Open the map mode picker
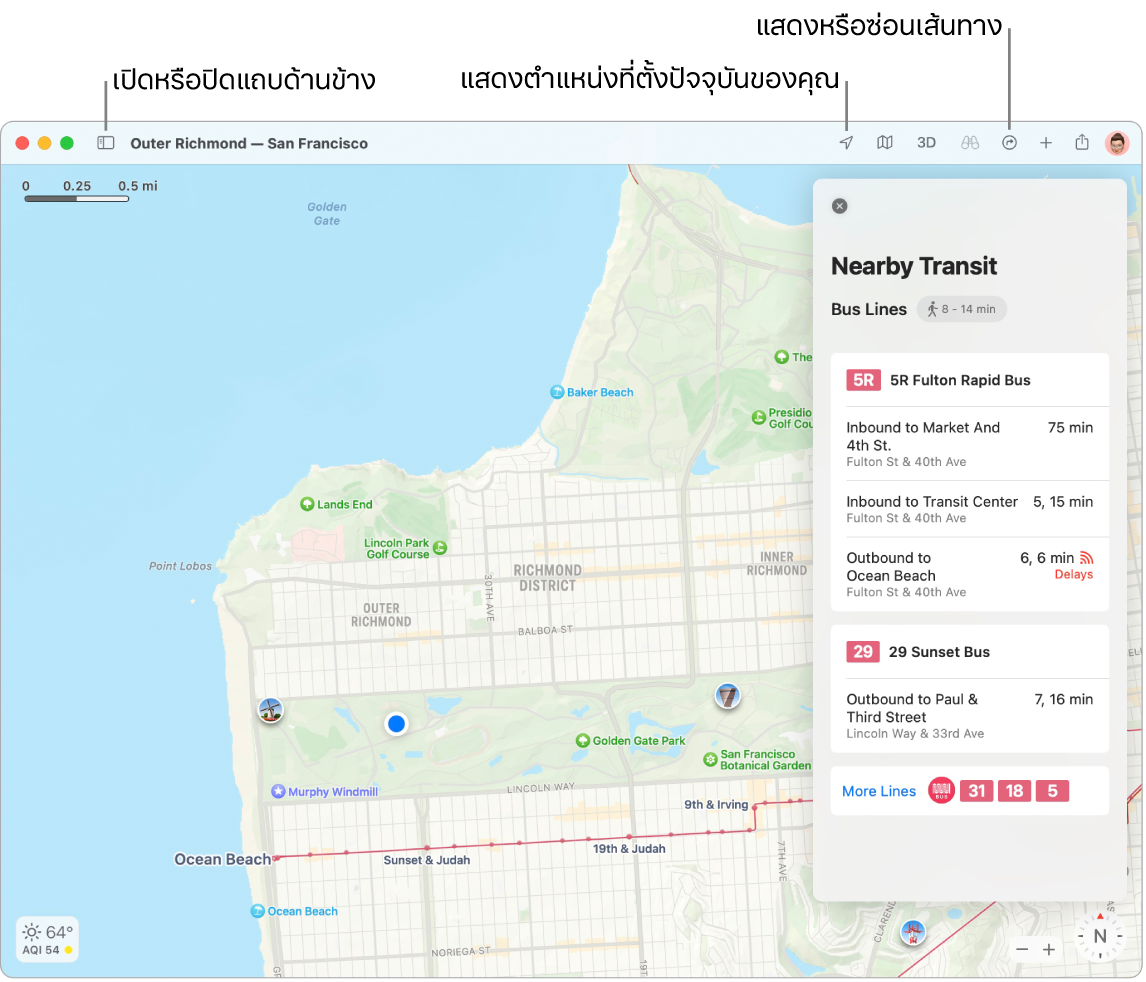 [885, 142]
